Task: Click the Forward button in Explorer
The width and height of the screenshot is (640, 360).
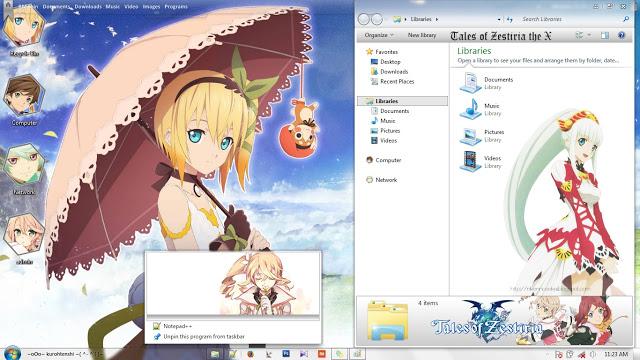Action: tap(377, 19)
